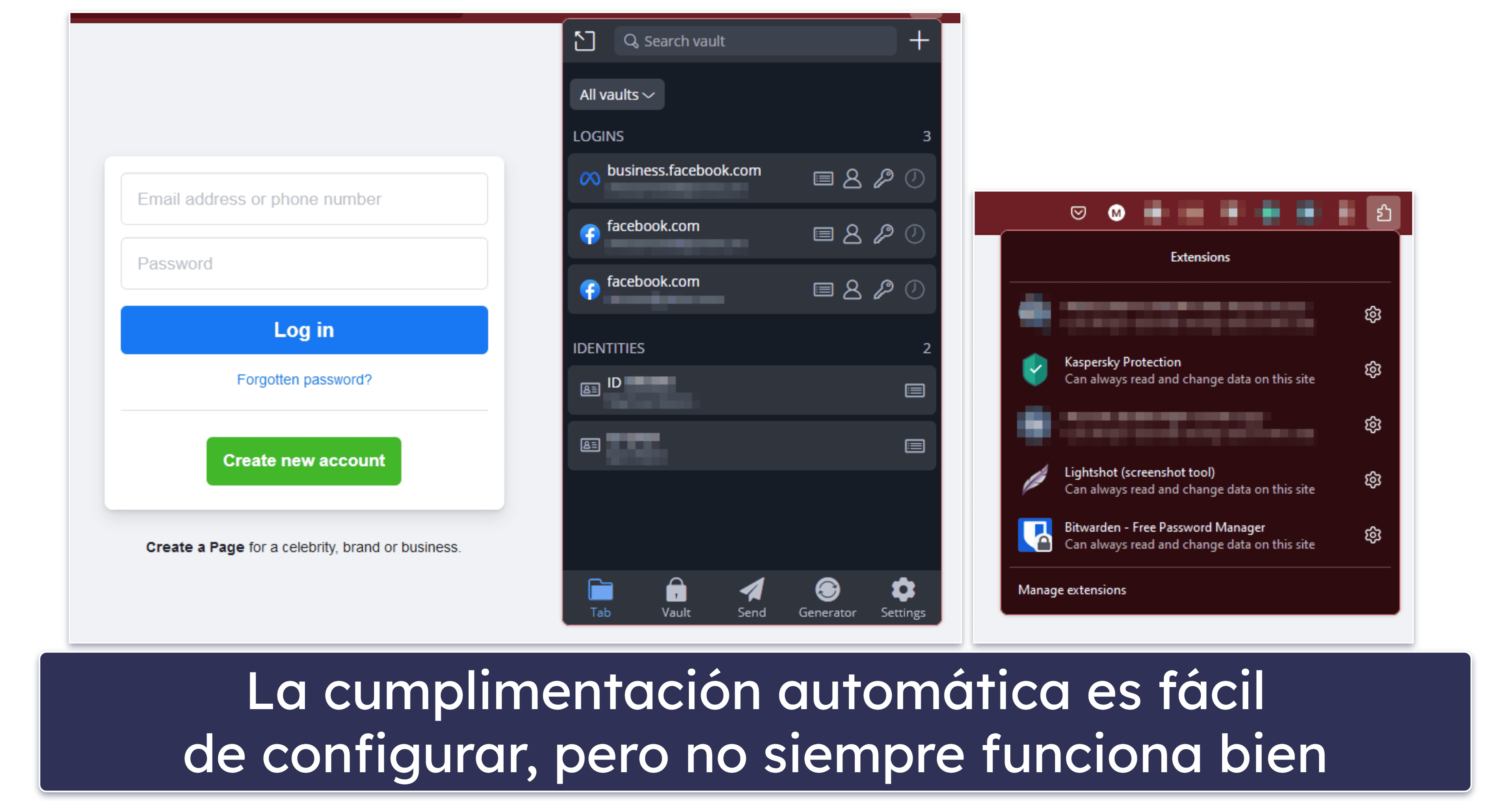Click Create new account button
Viewport: 1512px width, 801px height.
(303, 460)
